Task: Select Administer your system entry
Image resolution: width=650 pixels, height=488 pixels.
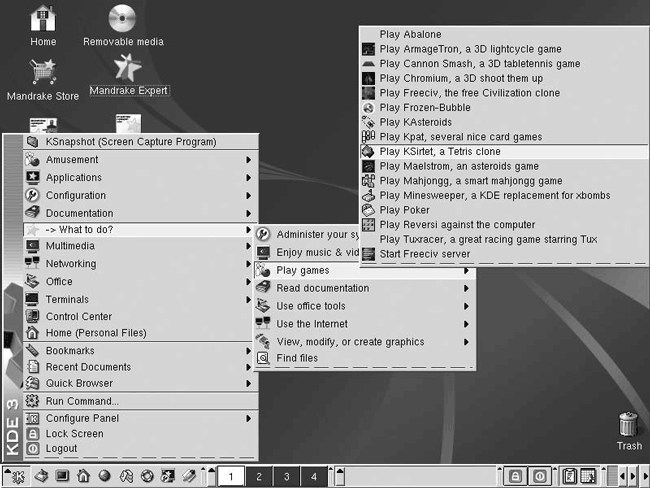Action: point(307,235)
